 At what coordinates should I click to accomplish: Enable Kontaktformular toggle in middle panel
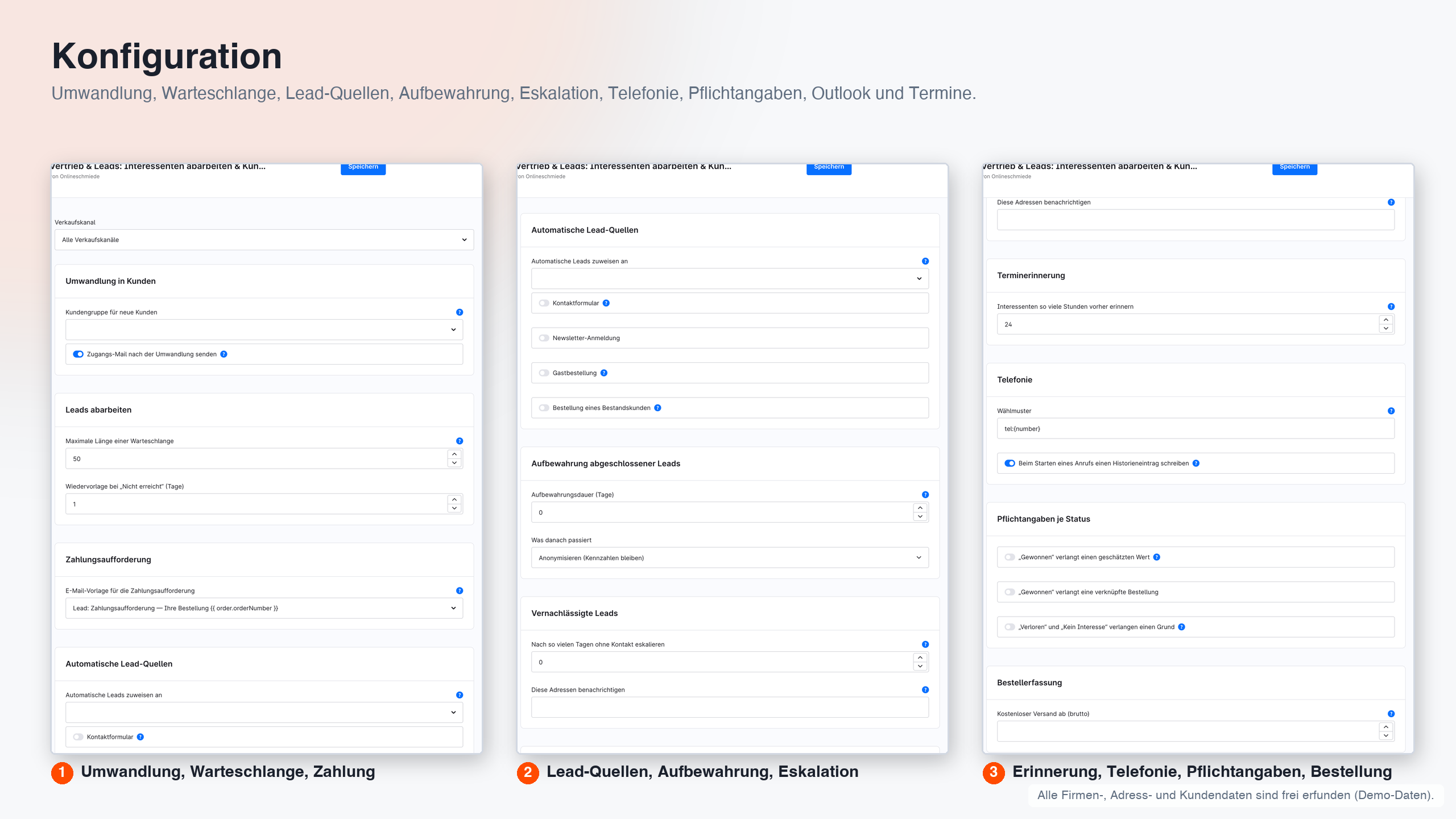click(544, 303)
